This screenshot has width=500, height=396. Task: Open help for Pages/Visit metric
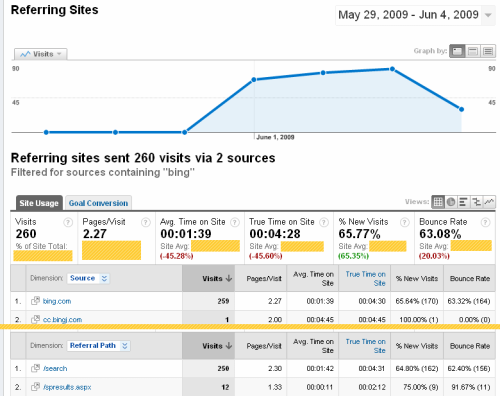point(146,222)
